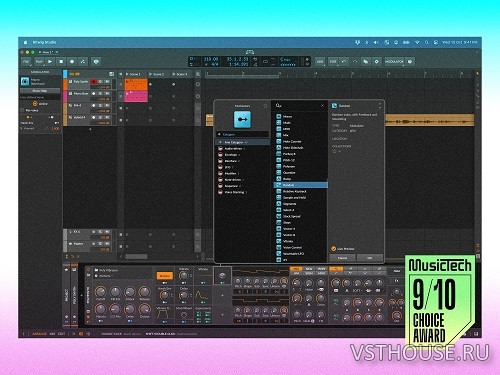Click Cancel in the modulator browser

point(342,258)
